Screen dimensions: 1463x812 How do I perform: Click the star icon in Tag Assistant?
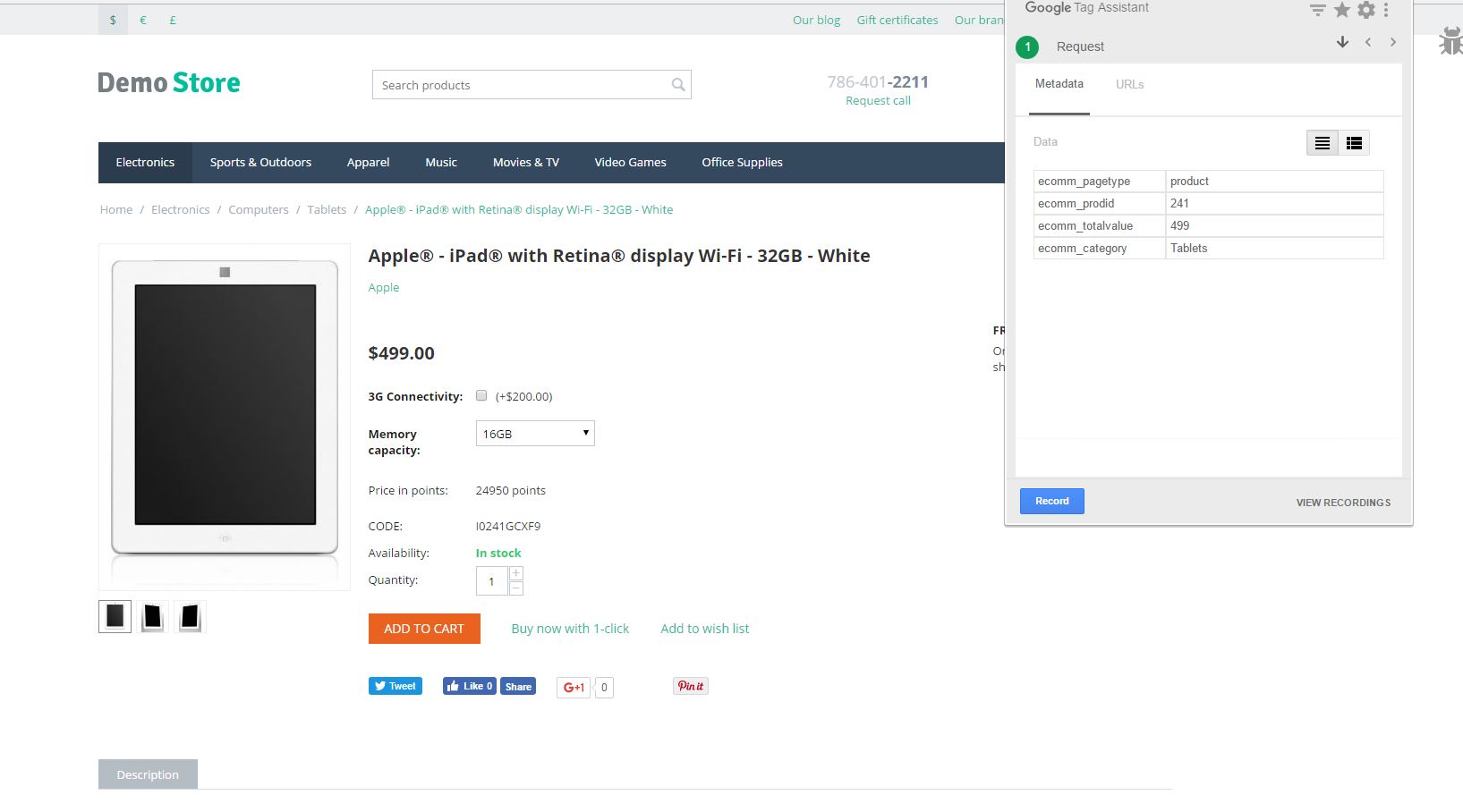point(1341,11)
